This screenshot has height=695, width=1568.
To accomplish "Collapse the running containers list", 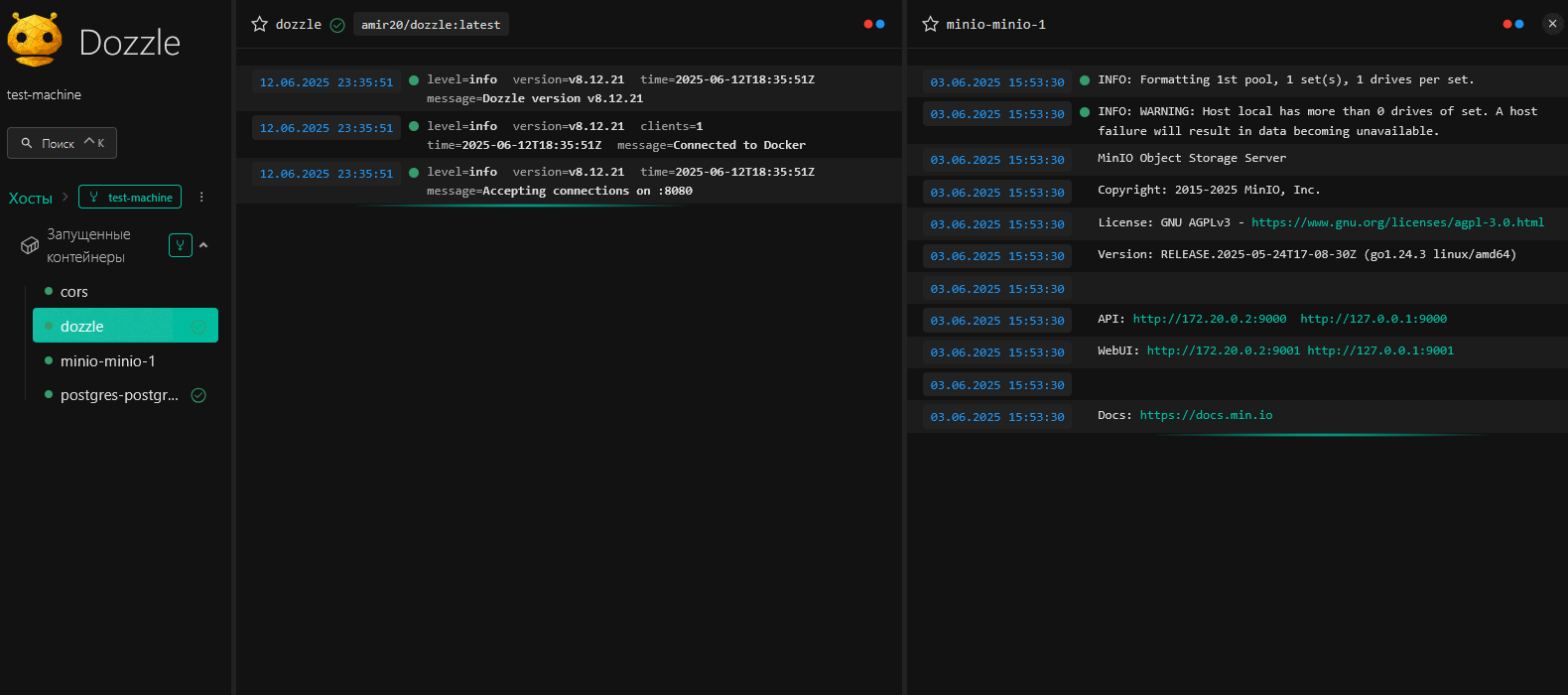I will (203, 245).
